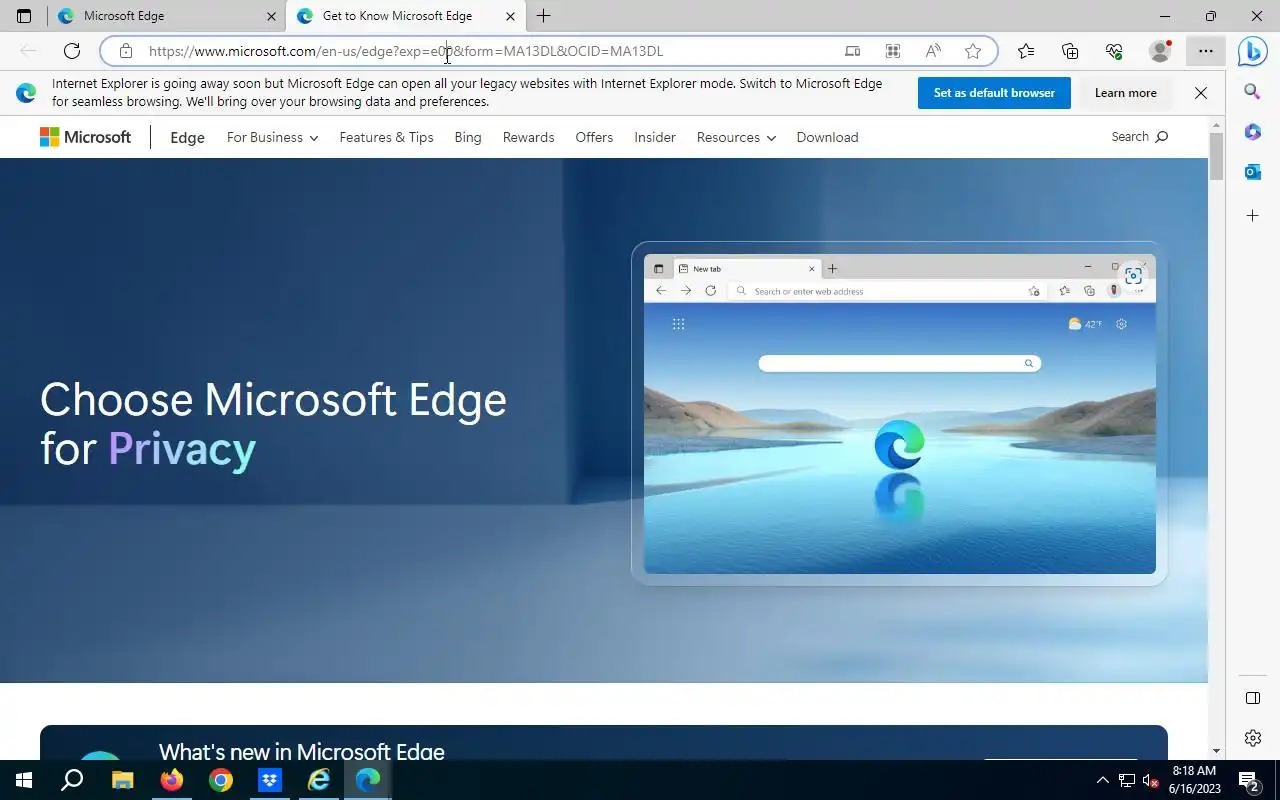Open Insider nav link
Viewport: 1280px width, 800px height.
tap(655, 137)
